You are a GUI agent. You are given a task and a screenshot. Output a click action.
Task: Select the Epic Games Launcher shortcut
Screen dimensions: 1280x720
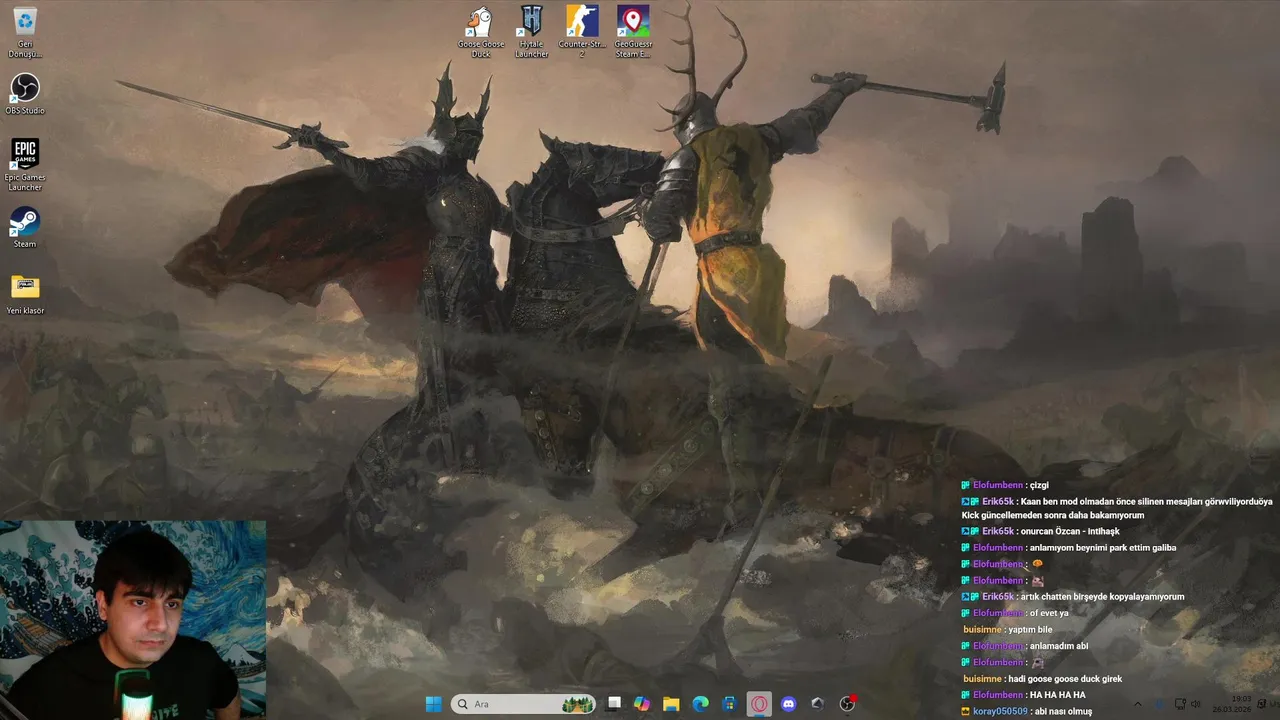click(25, 164)
